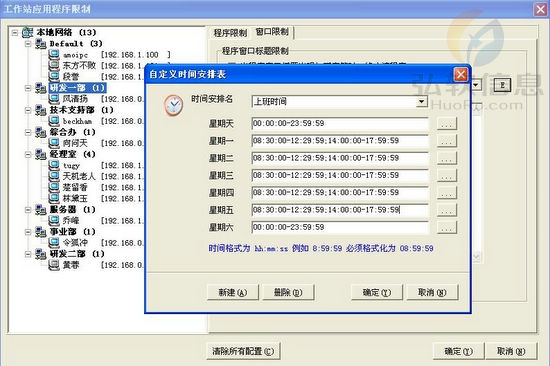Image resolution: width=550 pixels, height=366 pixels.
Task: Open time picker for 星期六
Action: point(447,227)
